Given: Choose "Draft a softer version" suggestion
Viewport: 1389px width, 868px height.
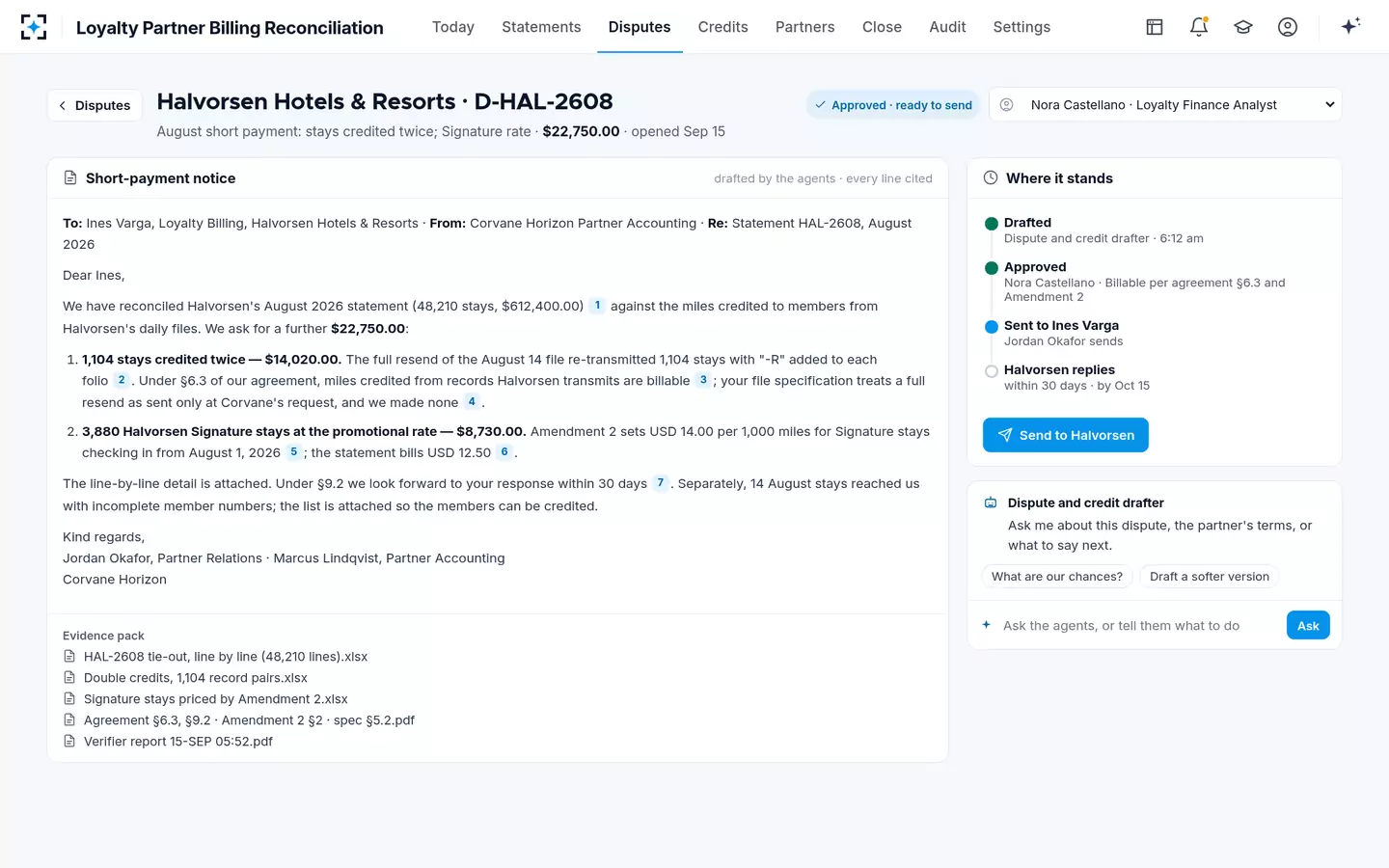Looking at the screenshot, I should tap(1210, 577).
